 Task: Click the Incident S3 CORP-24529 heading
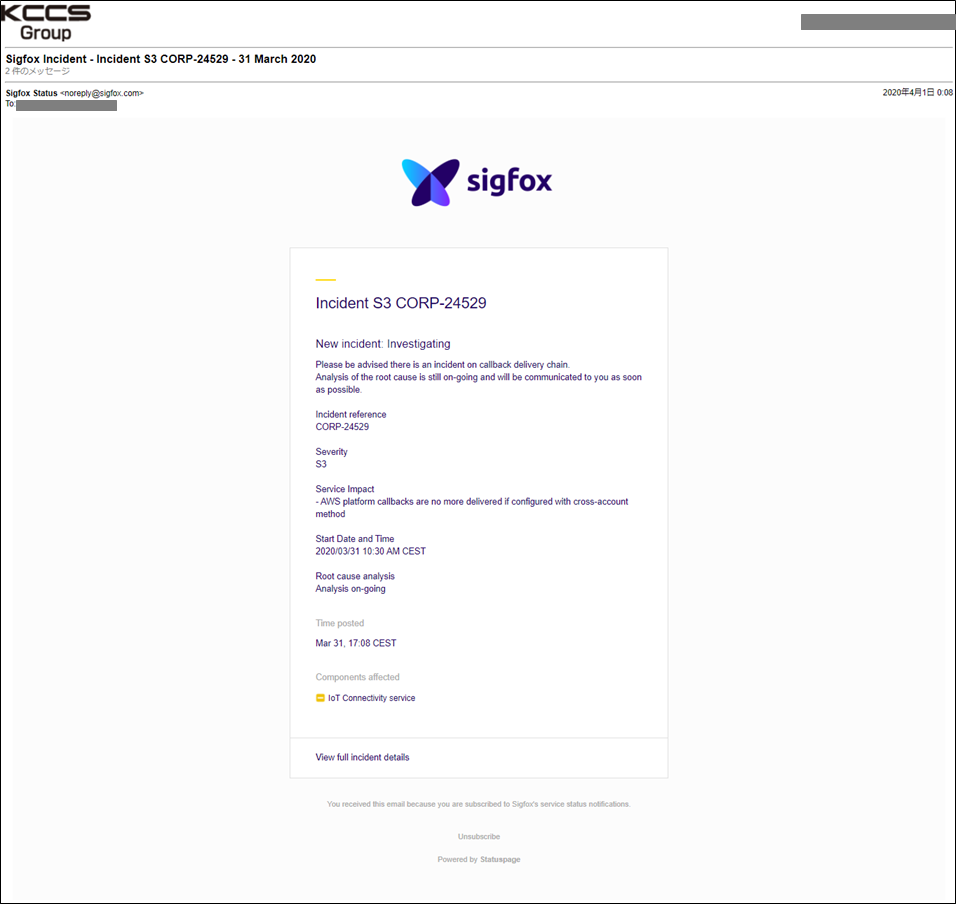(401, 303)
